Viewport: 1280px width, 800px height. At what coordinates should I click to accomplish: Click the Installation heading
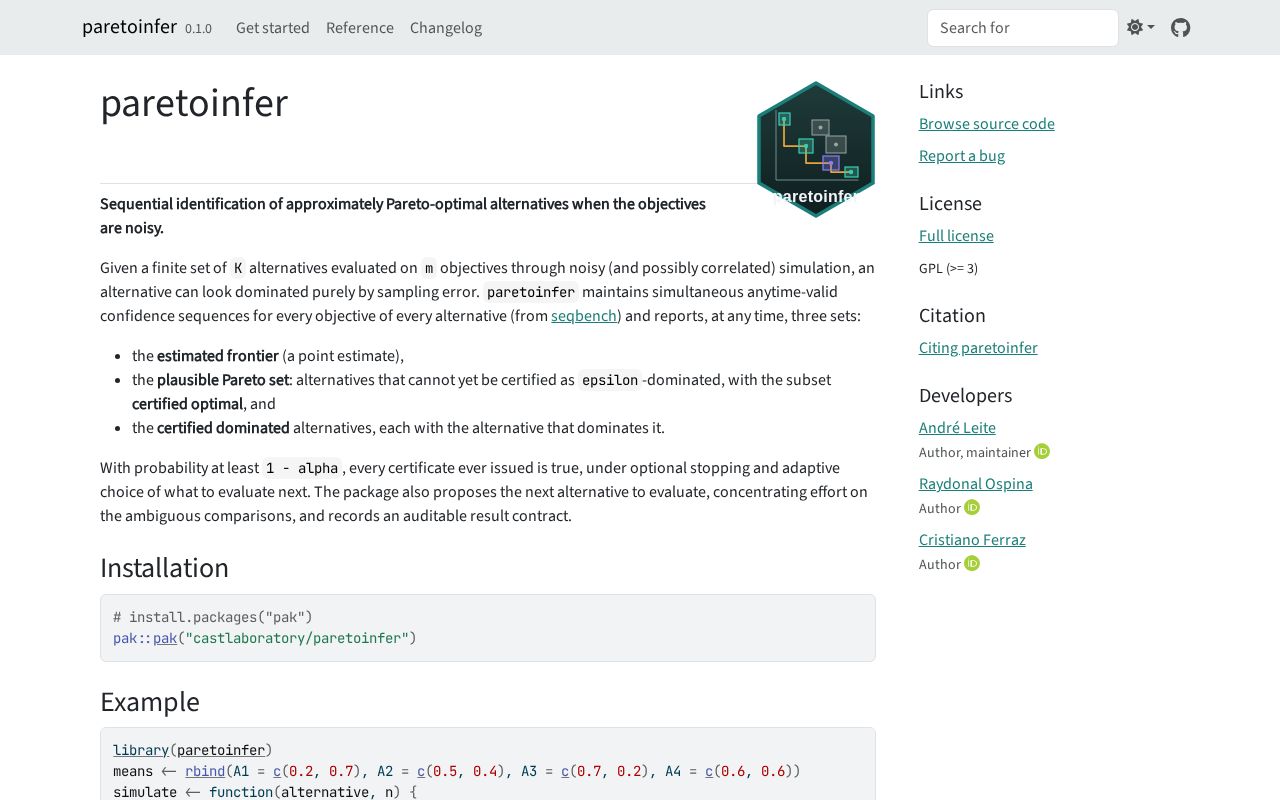click(164, 568)
